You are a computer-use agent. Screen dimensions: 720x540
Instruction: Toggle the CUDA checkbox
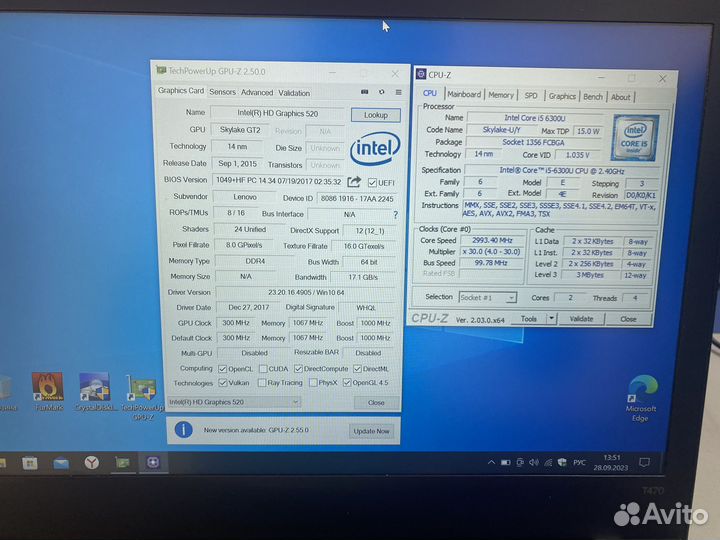pyautogui.click(x=263, y=369)
